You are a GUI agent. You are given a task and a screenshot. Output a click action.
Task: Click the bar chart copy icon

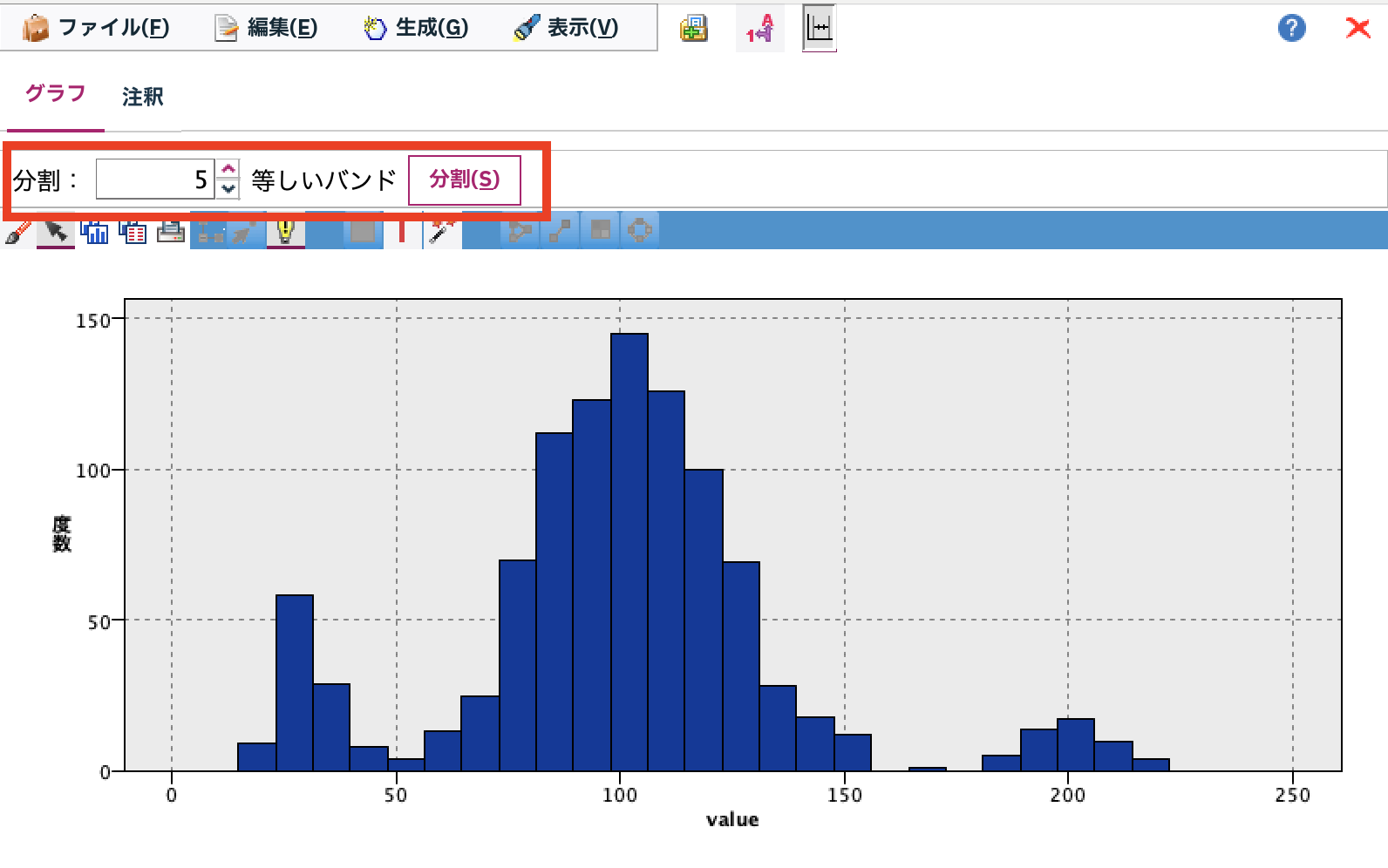click(x=94, y=232)
